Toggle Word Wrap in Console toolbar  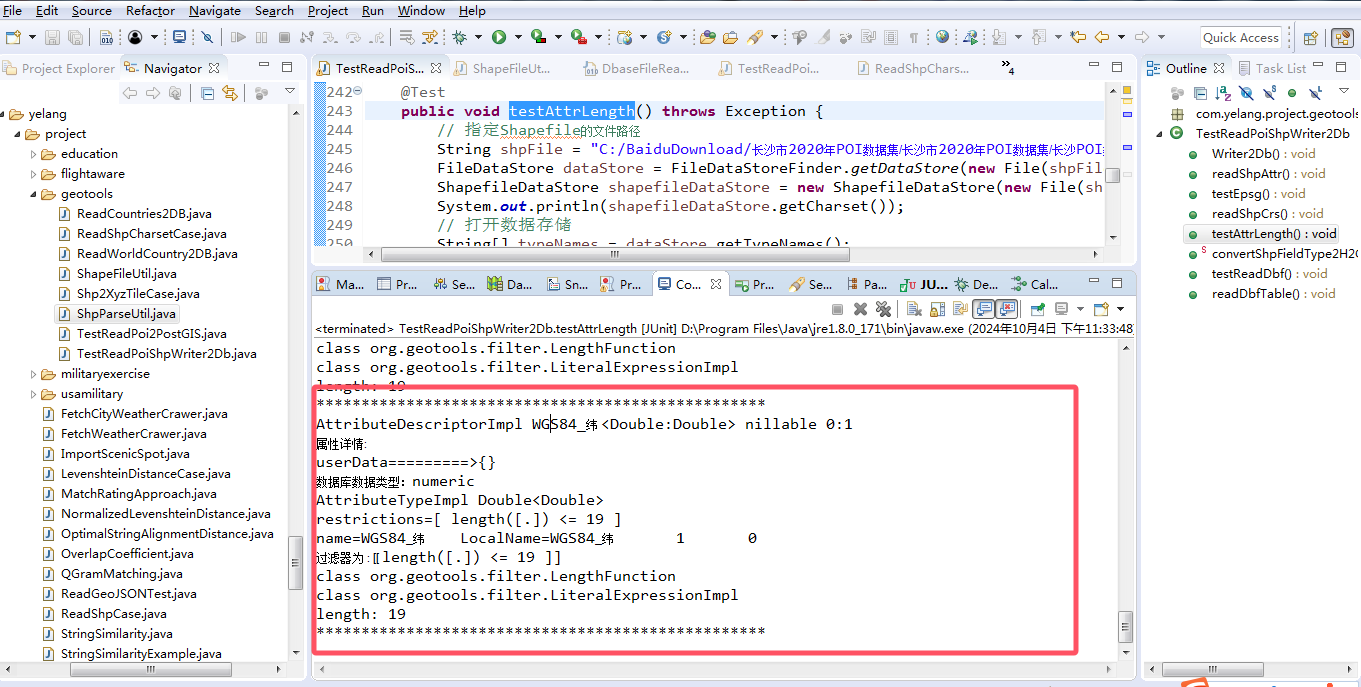click(960, 309)
